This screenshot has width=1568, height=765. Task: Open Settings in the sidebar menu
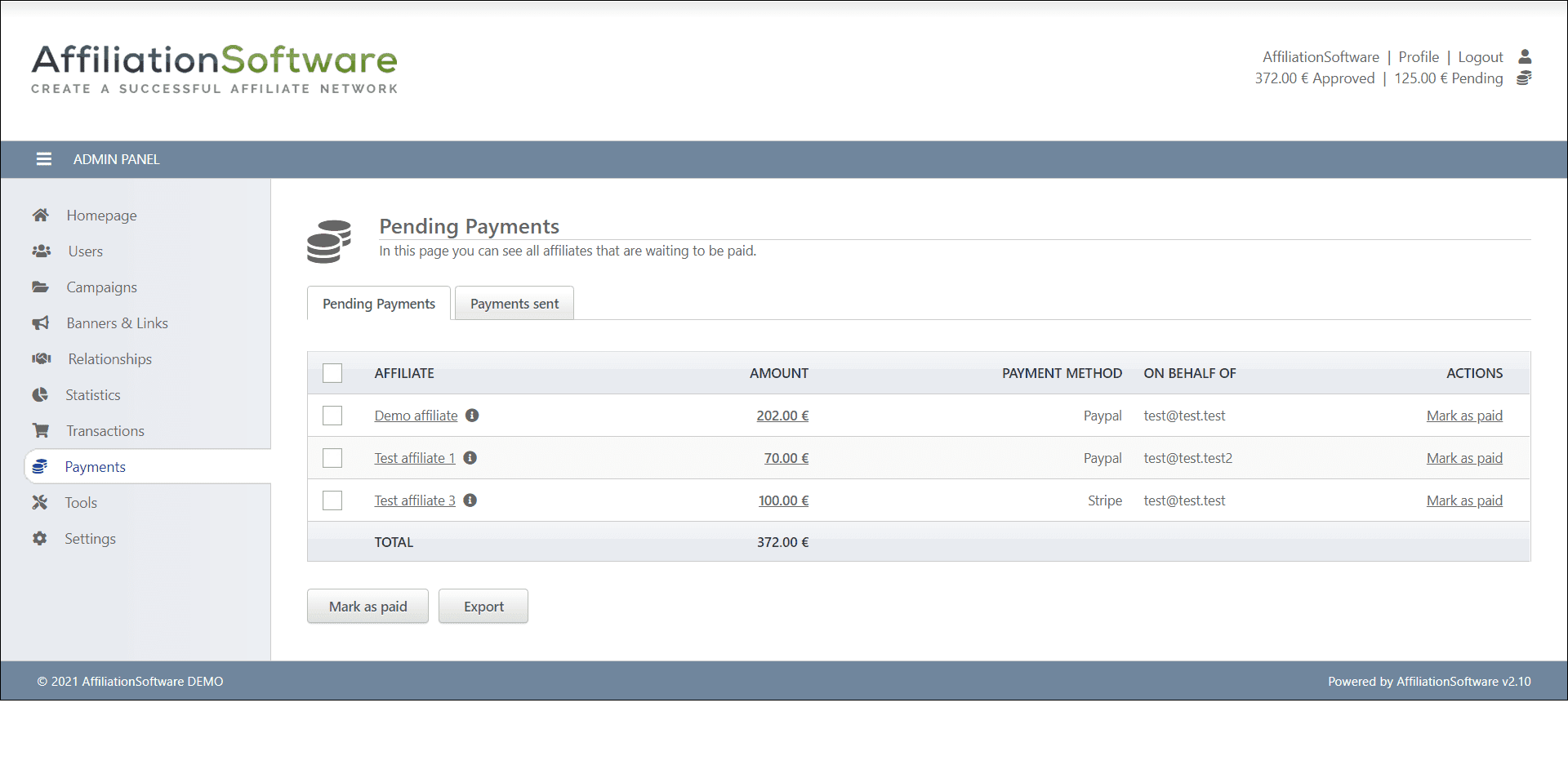pos(90,539)
